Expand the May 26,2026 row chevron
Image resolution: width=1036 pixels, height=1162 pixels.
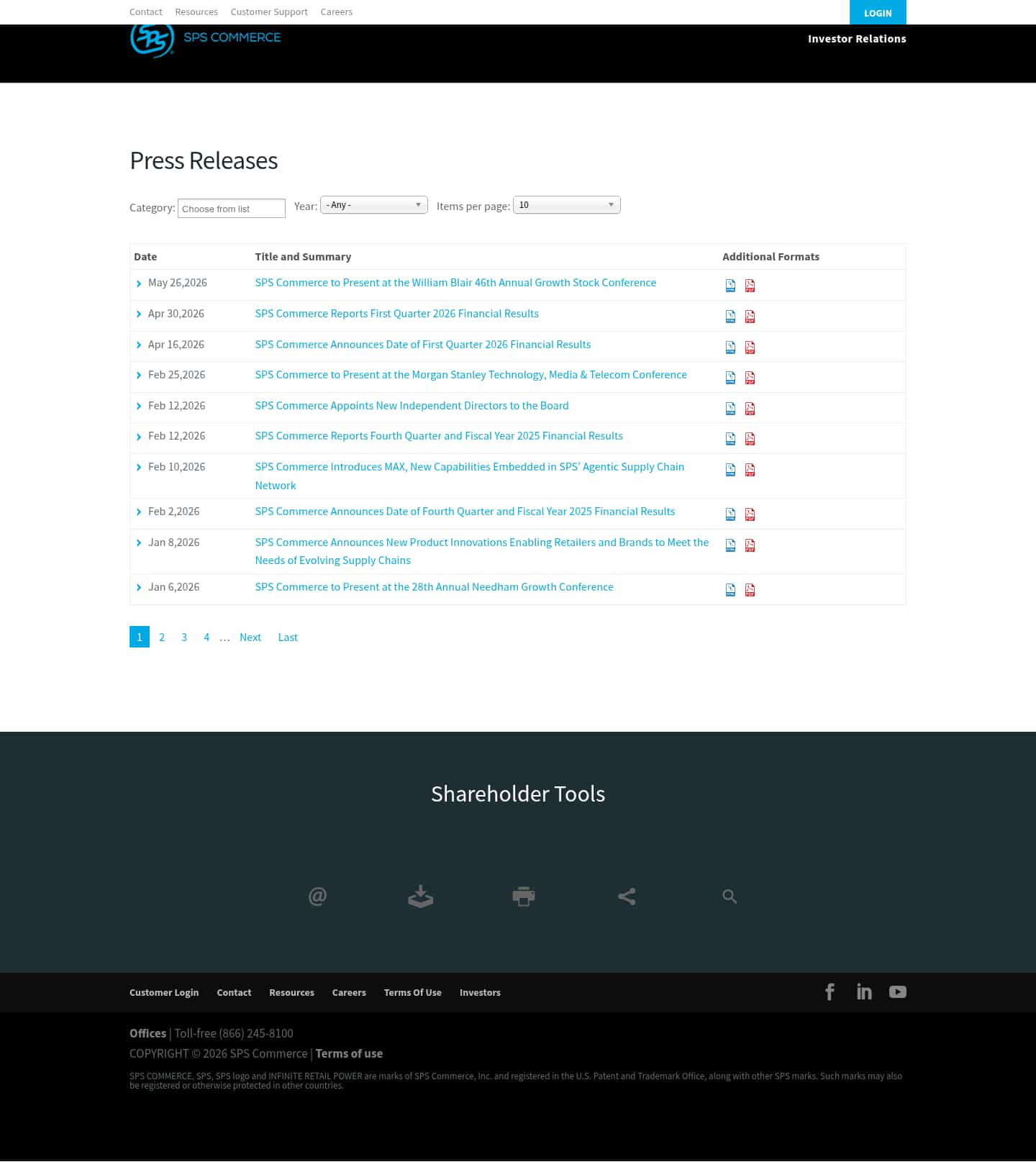pyautogui.click(x=139, y=283)
